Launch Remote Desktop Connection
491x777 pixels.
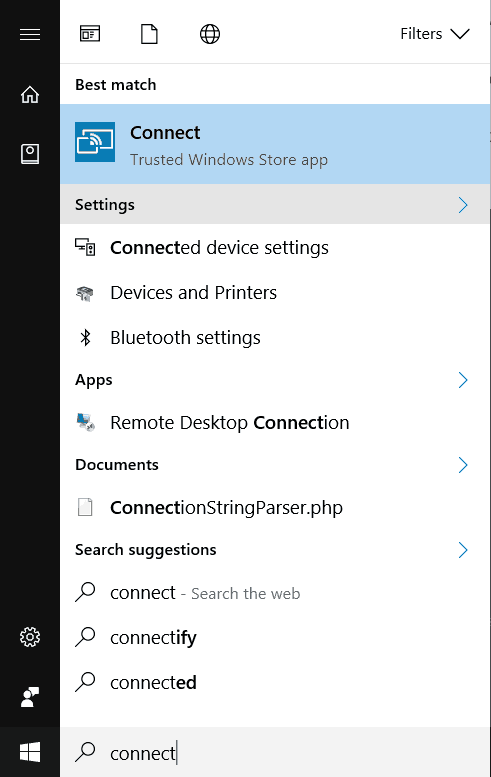275,423
